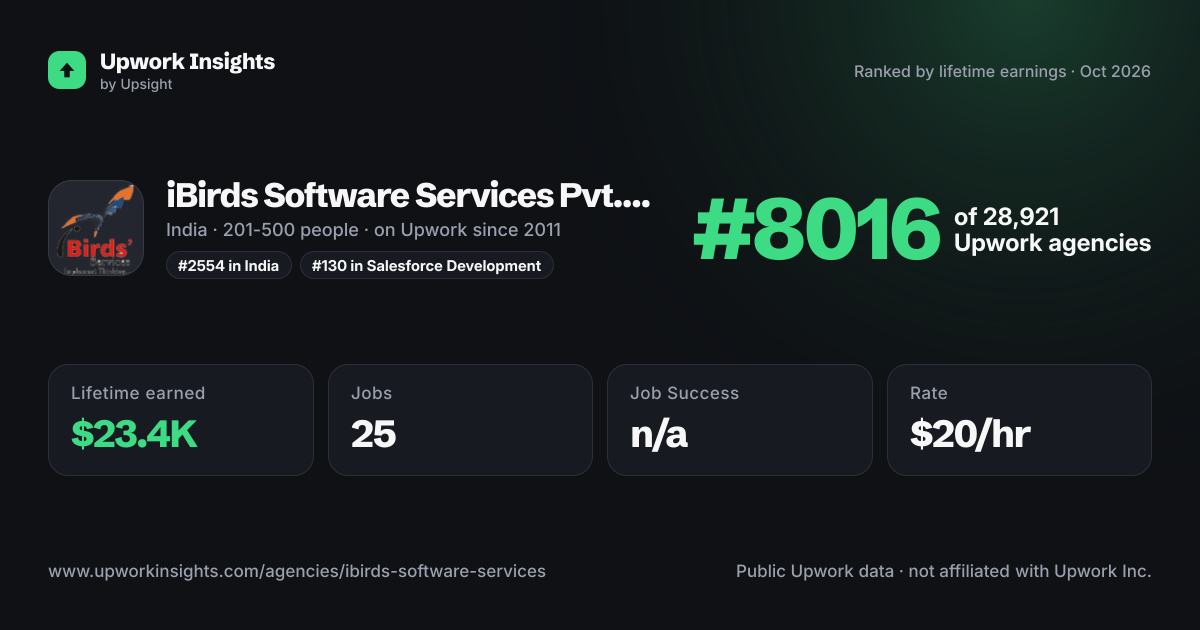This screenshot has height=630, width=1200.
Task: Click the 'Public Upwork data' disclaimer text
Action: click(x=944, y=572)
